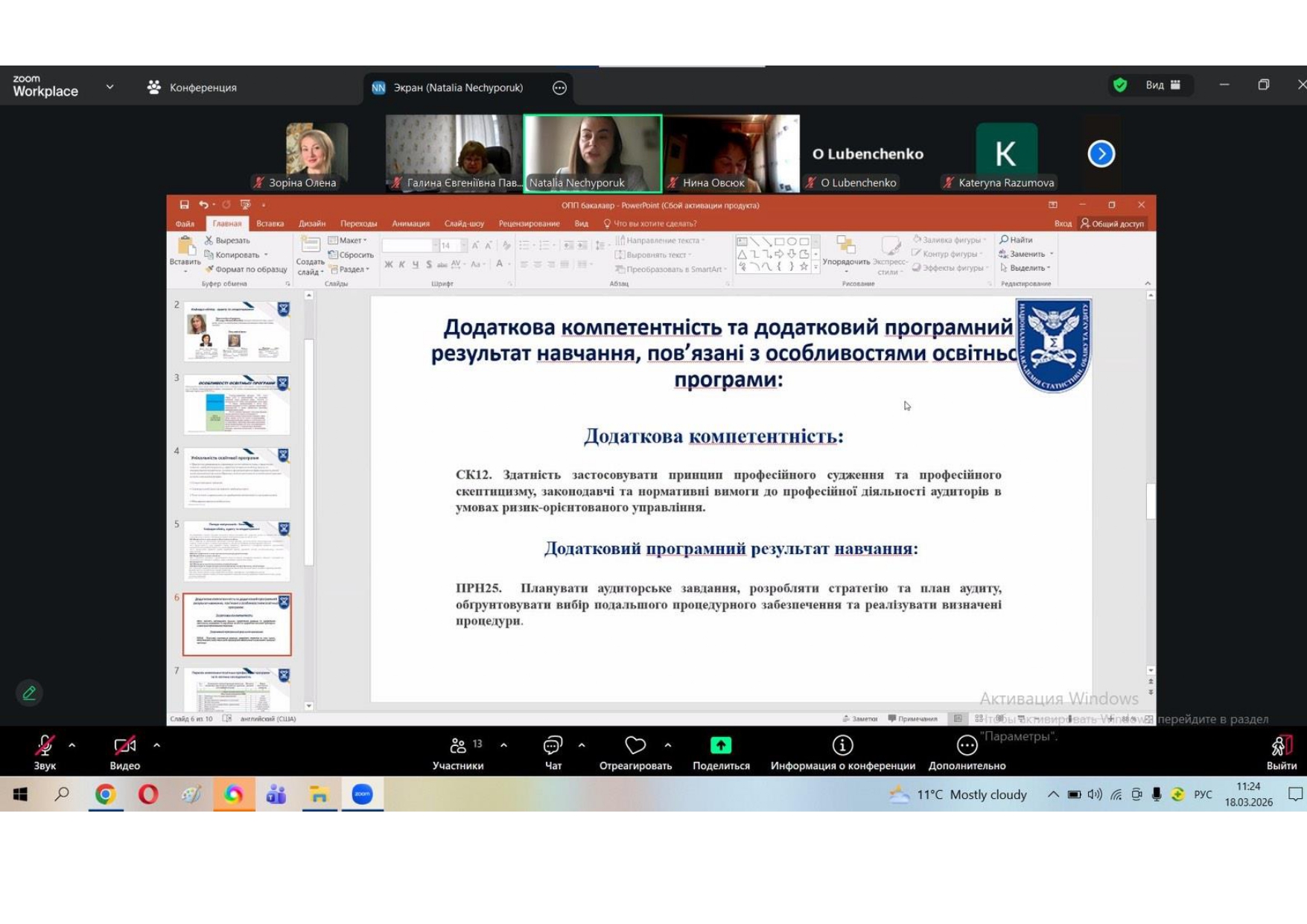Open the Reactions heart icon

point(635,746)
